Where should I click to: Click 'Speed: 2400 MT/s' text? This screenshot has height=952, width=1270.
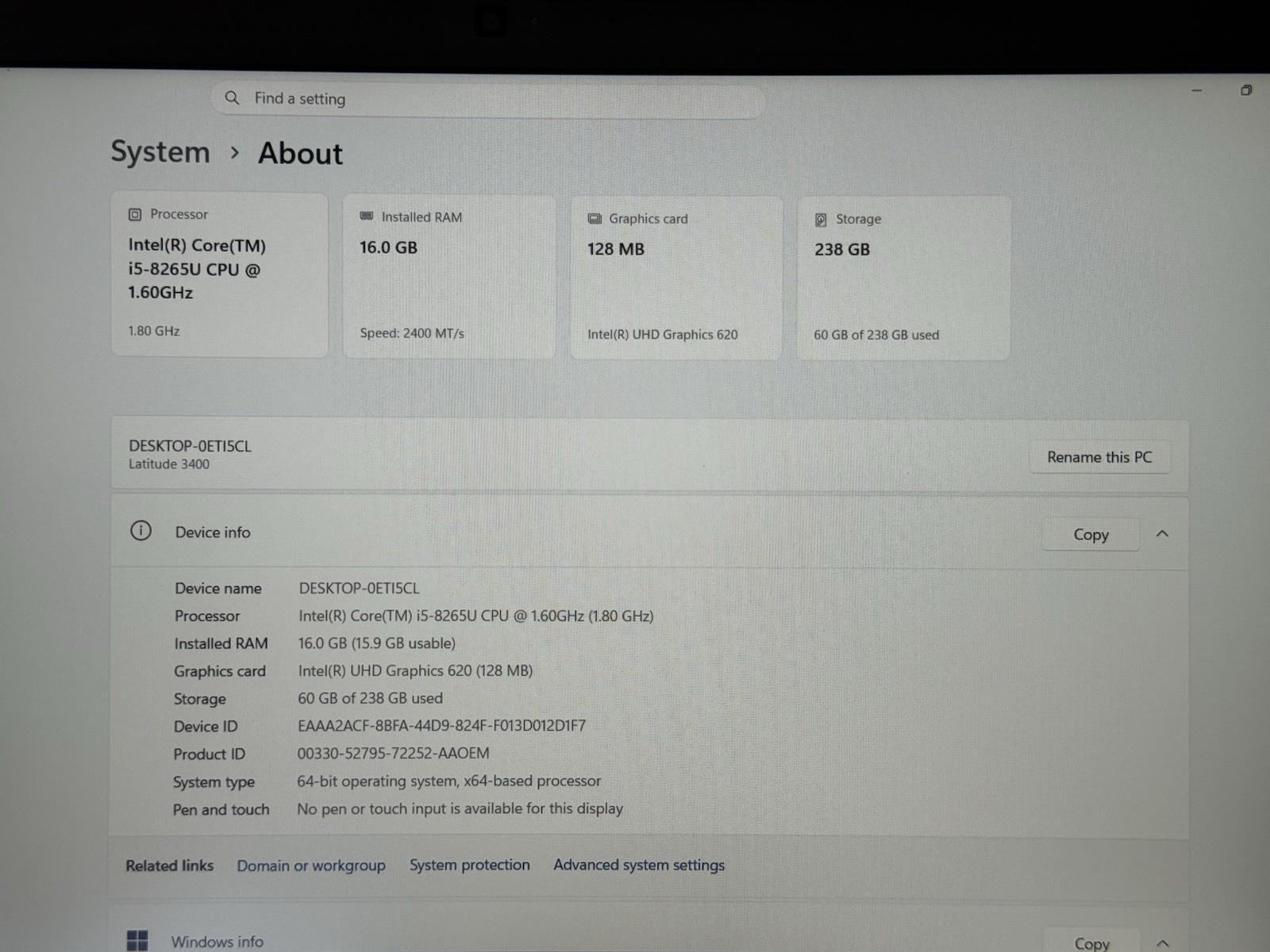click(x=412, y=333)
